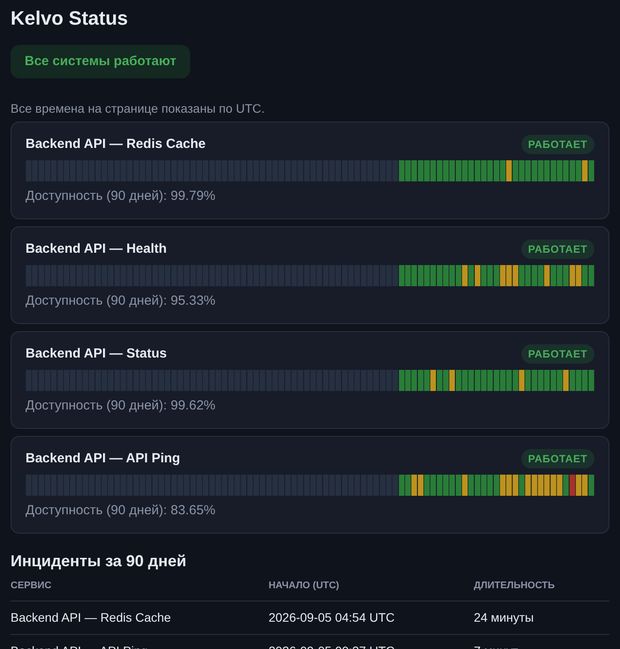Open the 'Backend API — Status' service title

pyautogui.click(x=96, y=353)
